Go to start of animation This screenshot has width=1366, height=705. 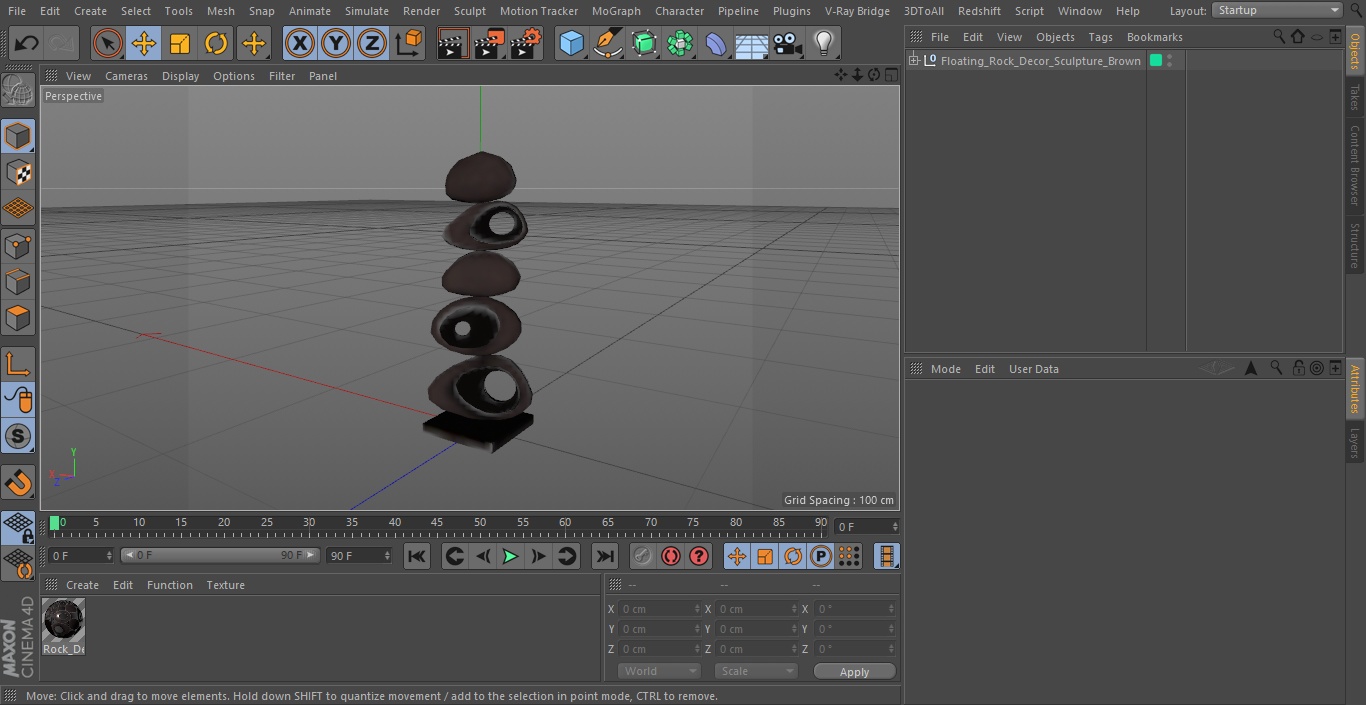(x=417, y=556)
